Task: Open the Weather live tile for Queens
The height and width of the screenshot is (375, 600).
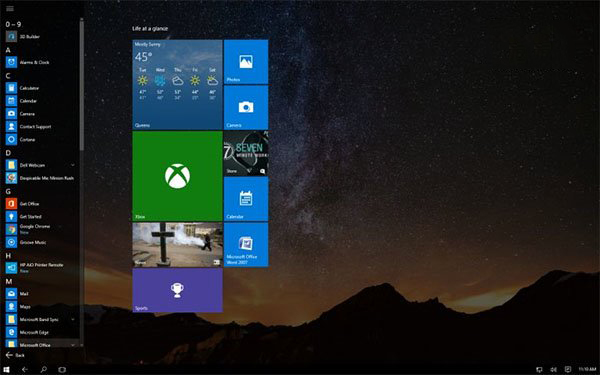Action: coord(177,85)
